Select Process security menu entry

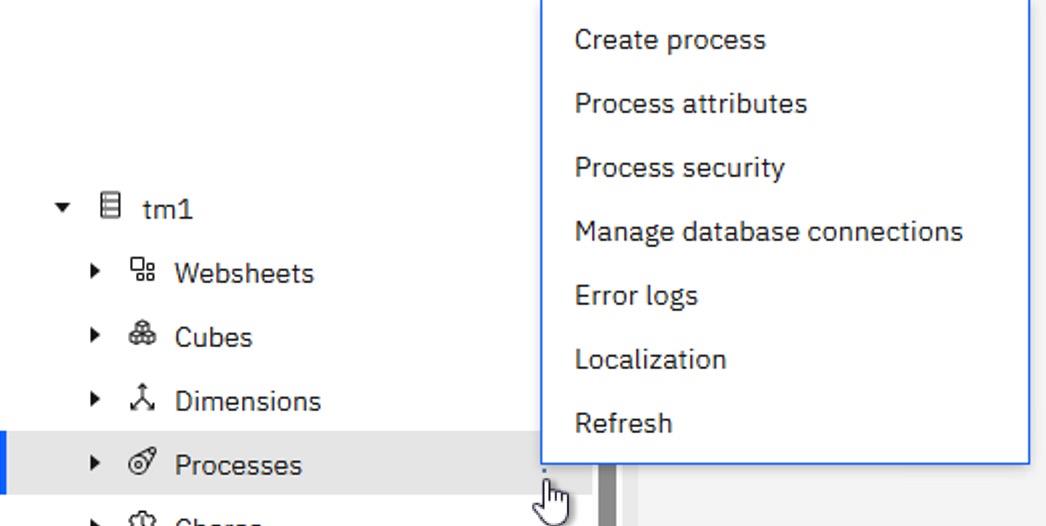click(679, 168)
